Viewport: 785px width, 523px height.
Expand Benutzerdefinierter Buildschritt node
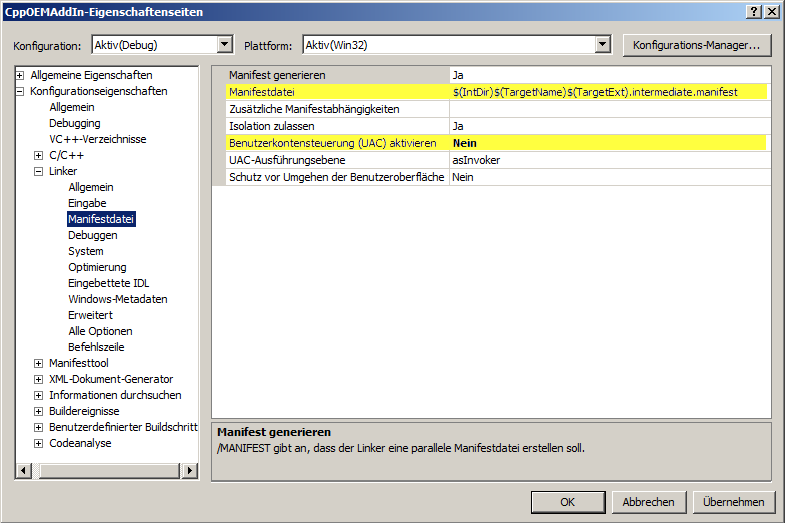point(39,427)
